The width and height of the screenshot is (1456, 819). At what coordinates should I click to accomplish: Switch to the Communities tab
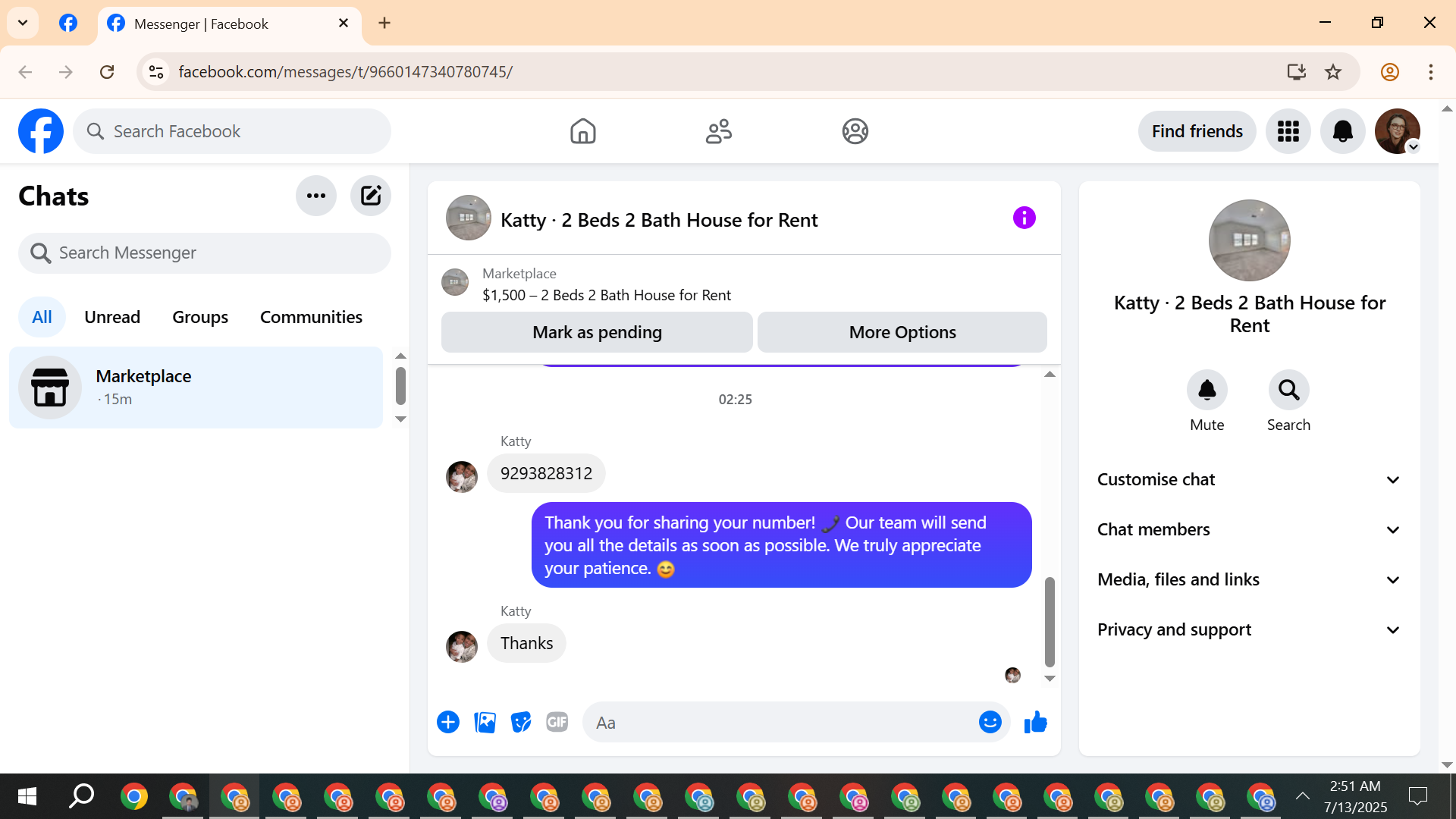coord(311,317)
